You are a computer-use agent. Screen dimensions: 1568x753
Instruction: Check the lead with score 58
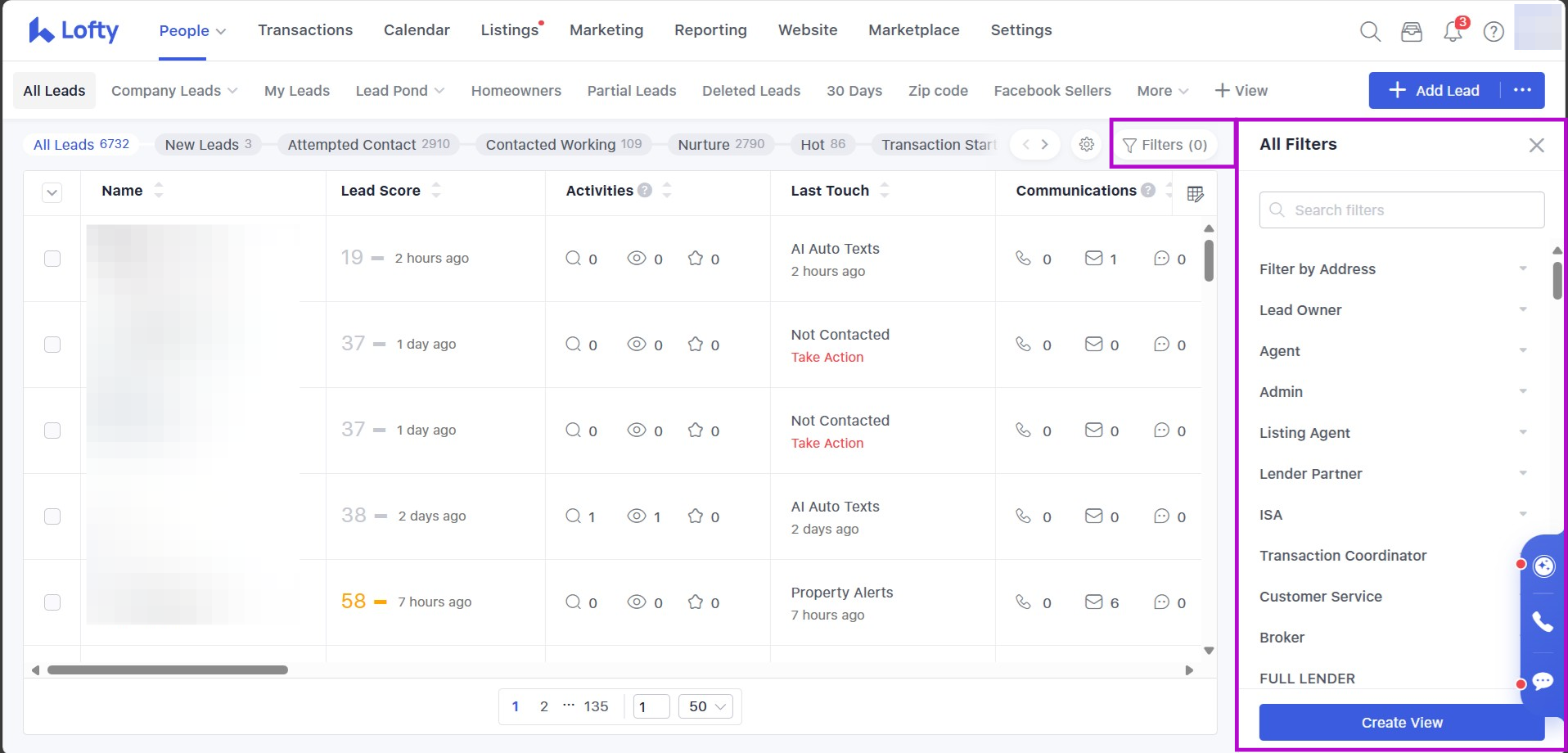click(52, 602)
